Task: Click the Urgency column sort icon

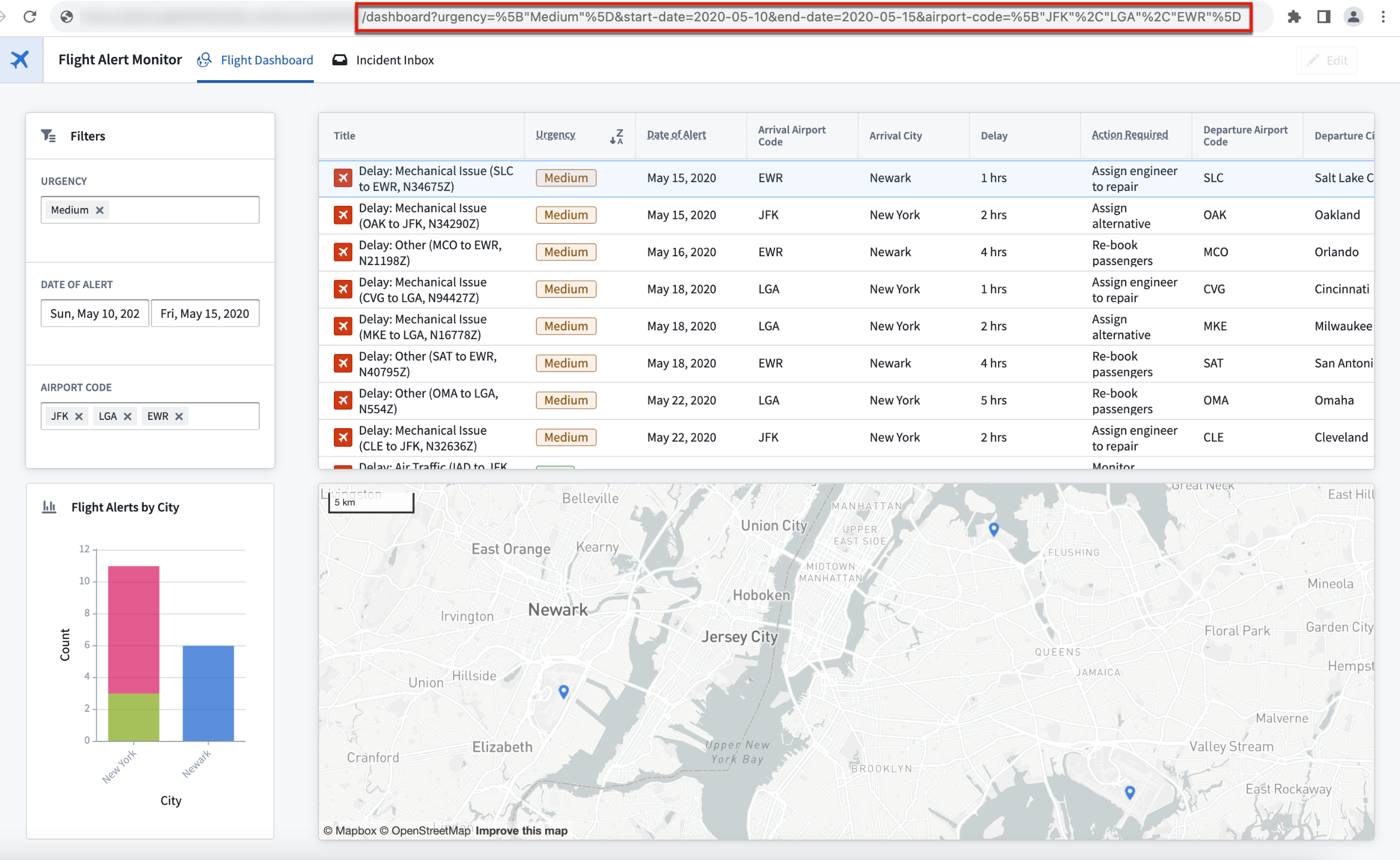Action: (616, 136)
